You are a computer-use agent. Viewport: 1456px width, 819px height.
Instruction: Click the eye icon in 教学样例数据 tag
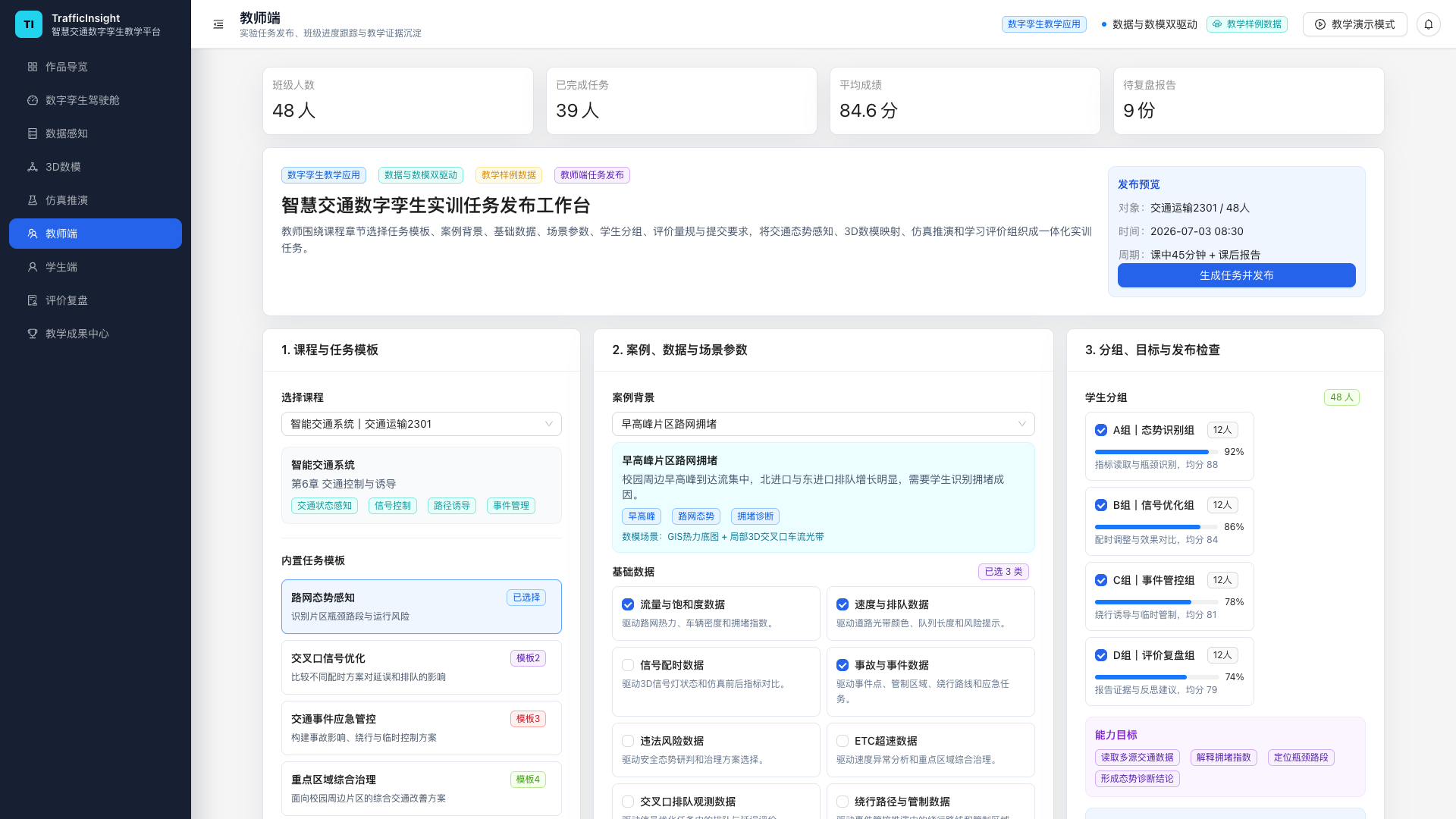(1217, 24)
